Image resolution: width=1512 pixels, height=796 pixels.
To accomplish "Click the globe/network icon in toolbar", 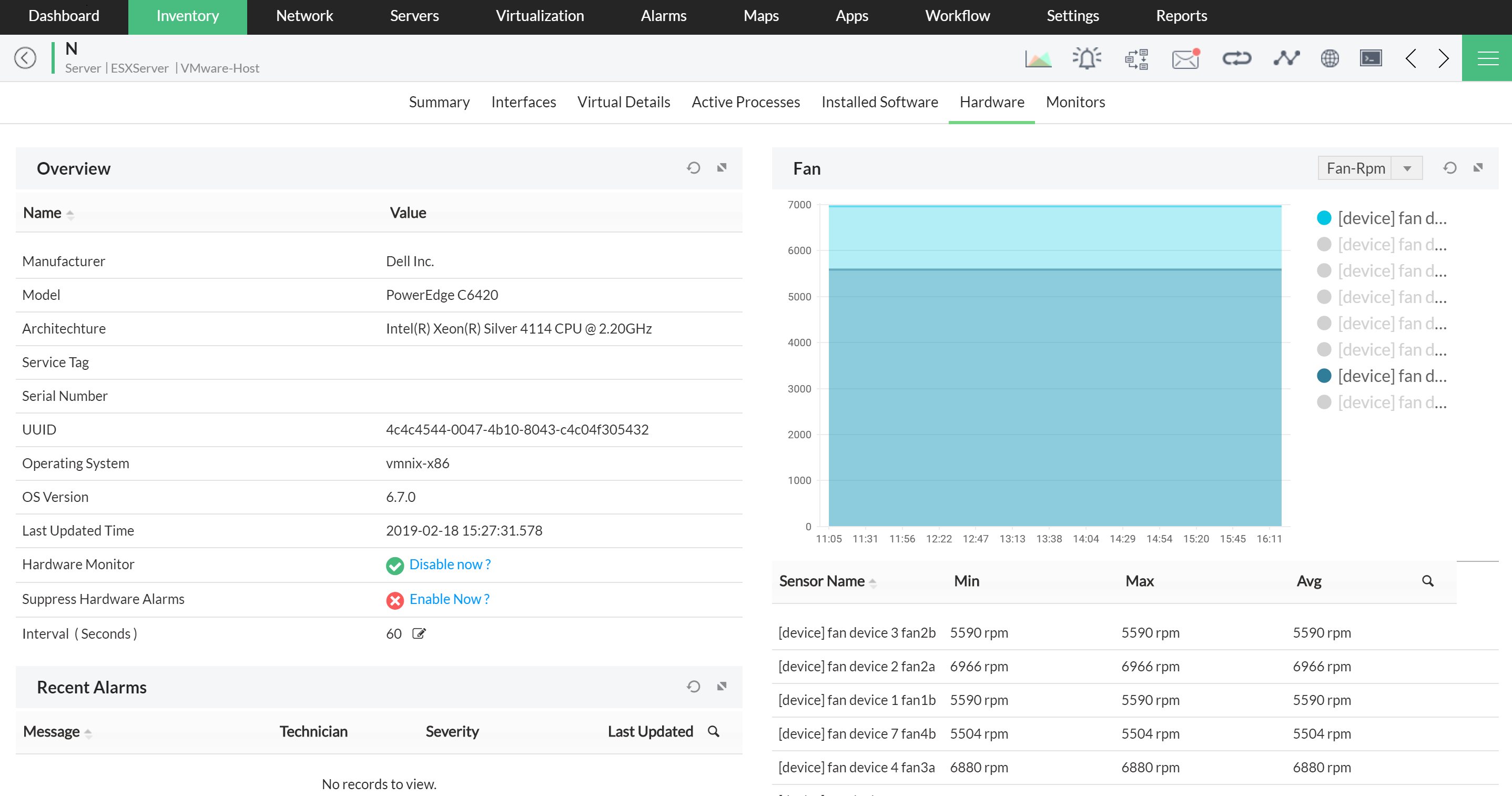I will tap(1332, 57).
